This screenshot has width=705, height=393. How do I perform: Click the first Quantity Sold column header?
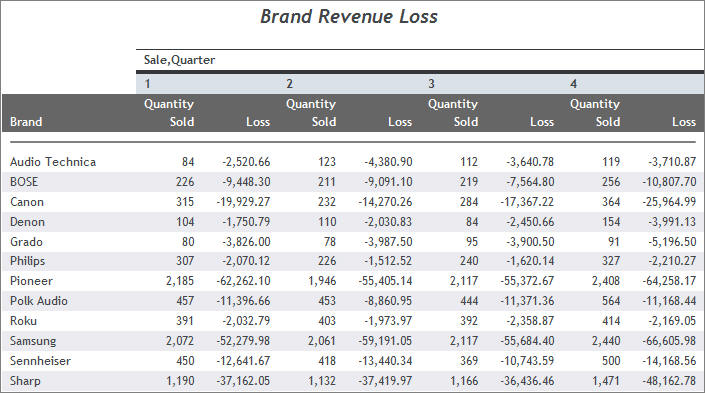169,113
